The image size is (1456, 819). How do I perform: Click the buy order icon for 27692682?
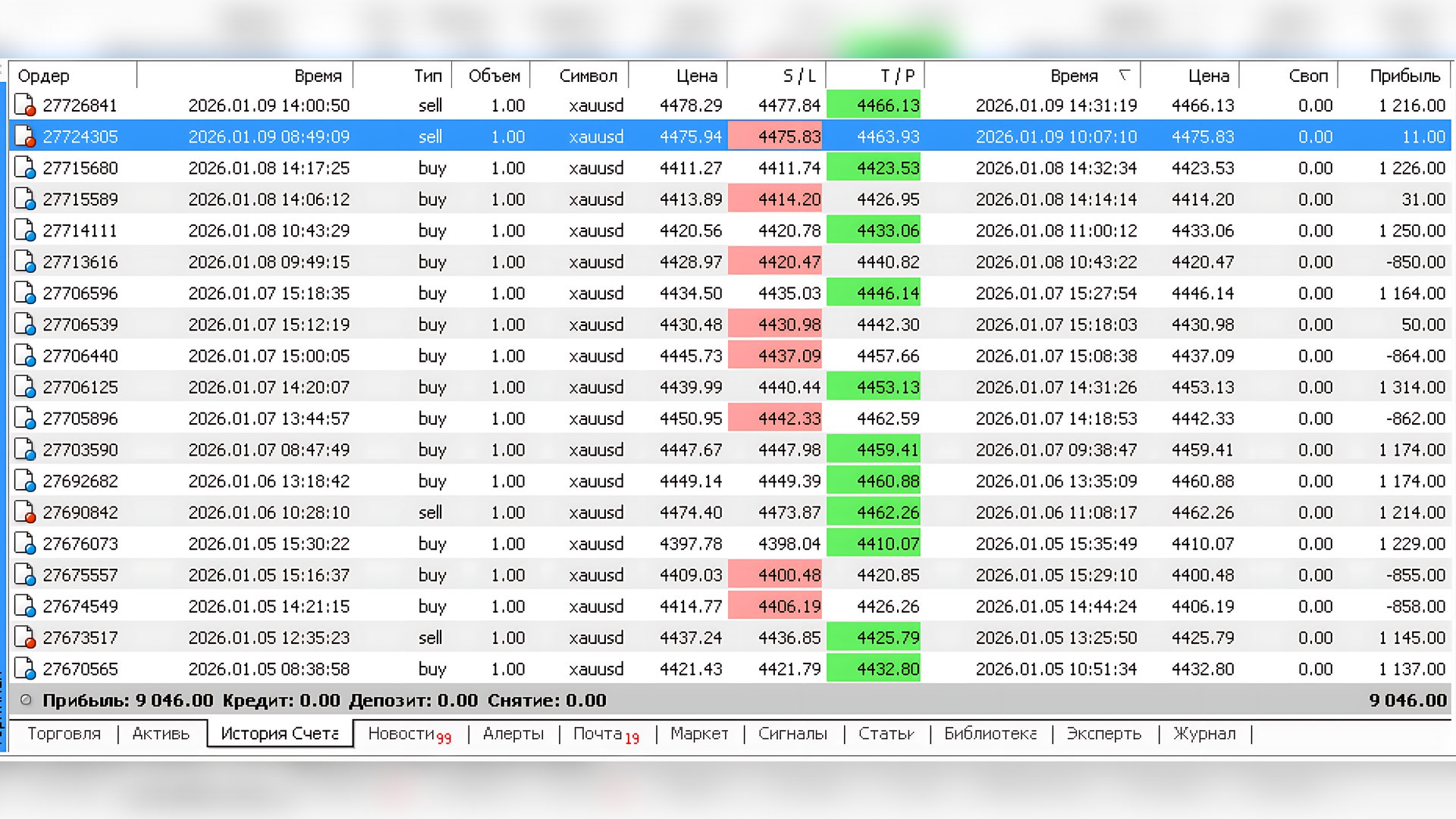25,481
